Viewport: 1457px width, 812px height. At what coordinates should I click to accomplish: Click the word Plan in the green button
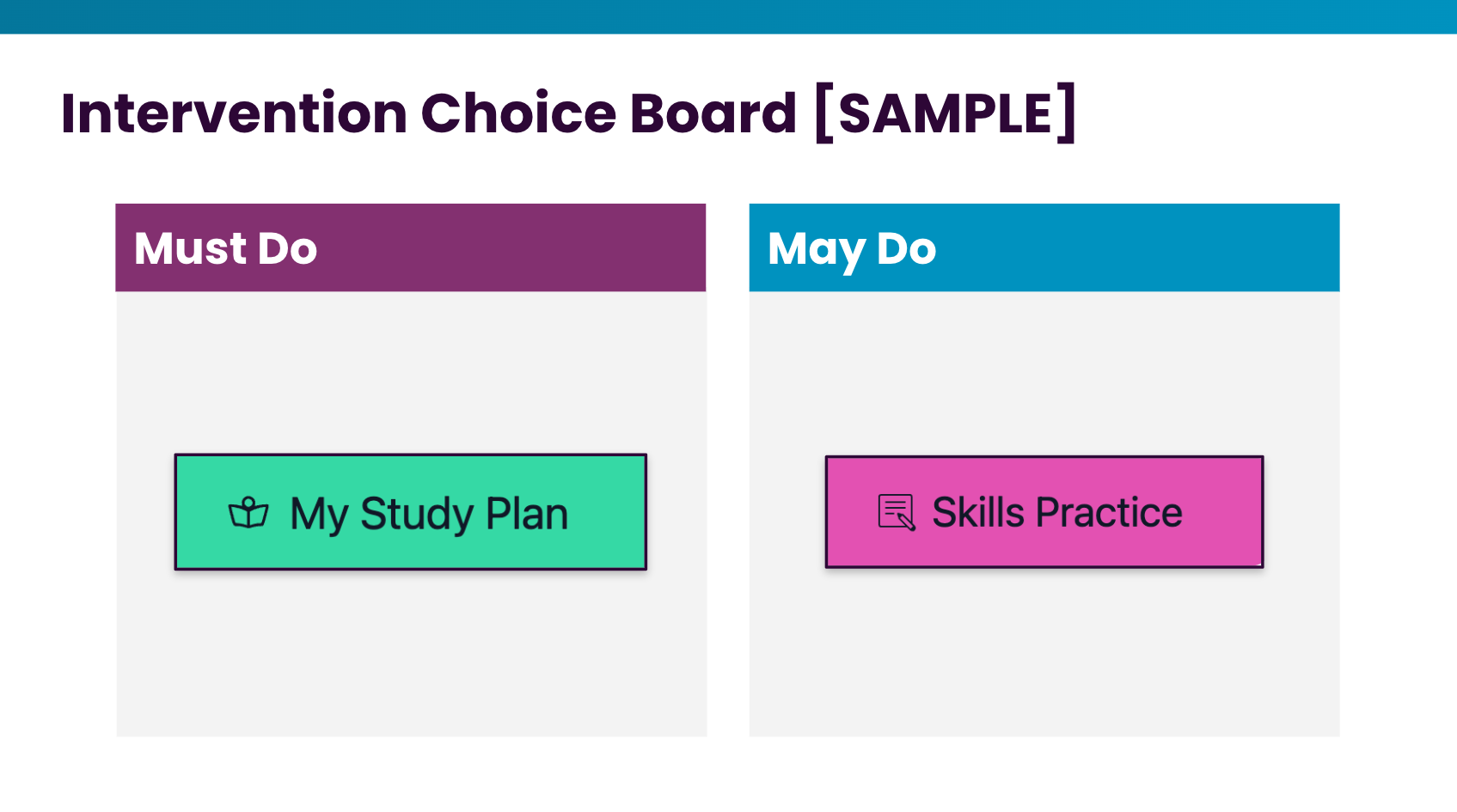point(527,514)
